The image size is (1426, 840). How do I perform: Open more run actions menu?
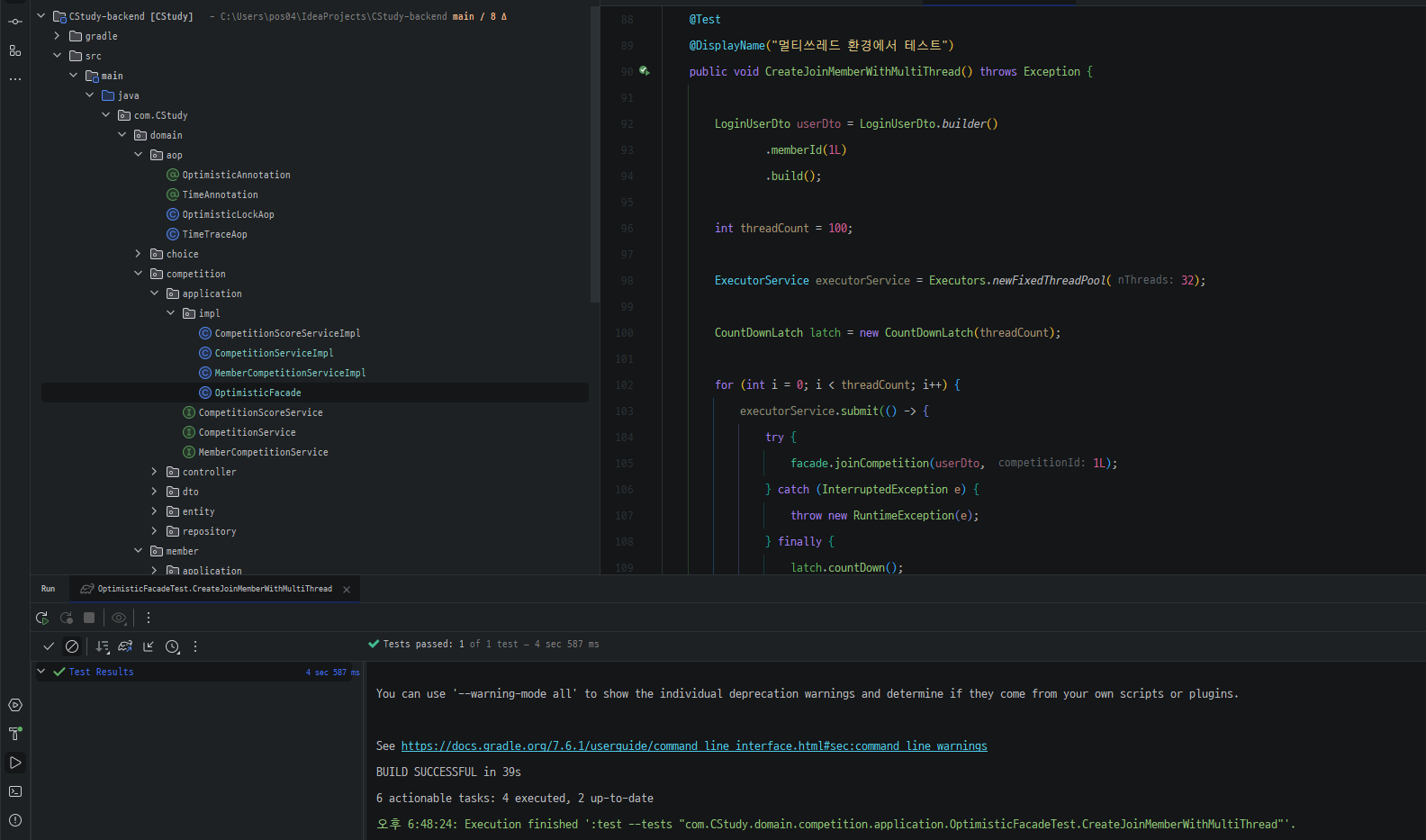tap(149, 618)
